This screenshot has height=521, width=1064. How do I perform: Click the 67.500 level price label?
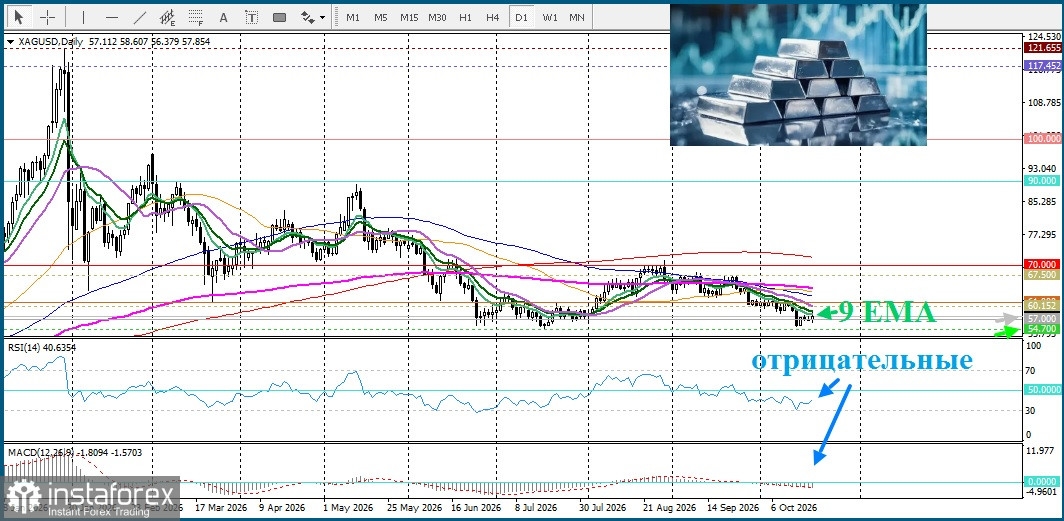(1044, 275)
